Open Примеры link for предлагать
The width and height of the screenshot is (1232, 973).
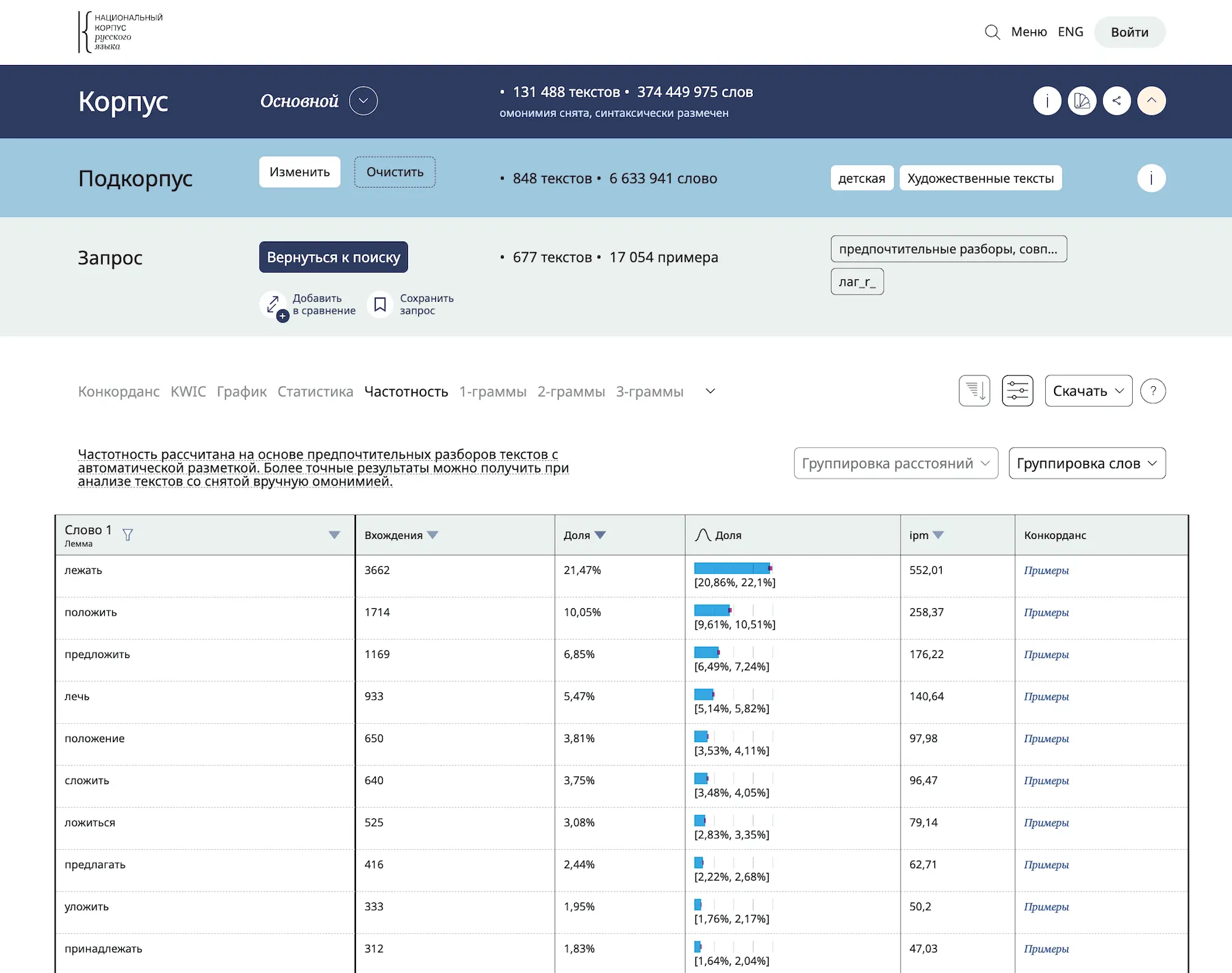[x=1046, y=865]
